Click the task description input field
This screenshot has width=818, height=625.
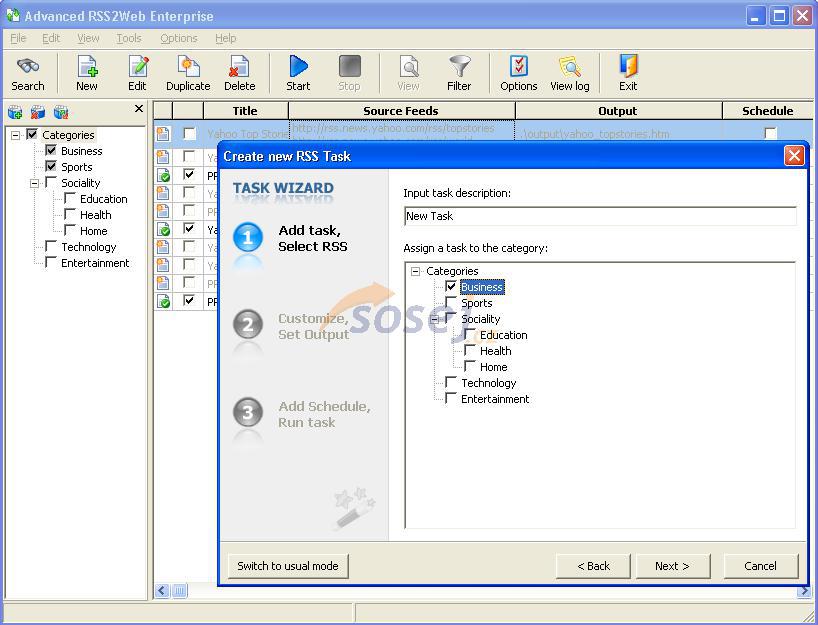pyautogui.click(x=600, y=216)
